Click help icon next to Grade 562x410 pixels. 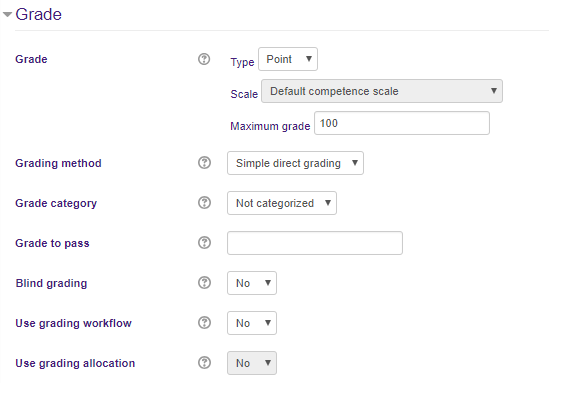coord(204,59)
